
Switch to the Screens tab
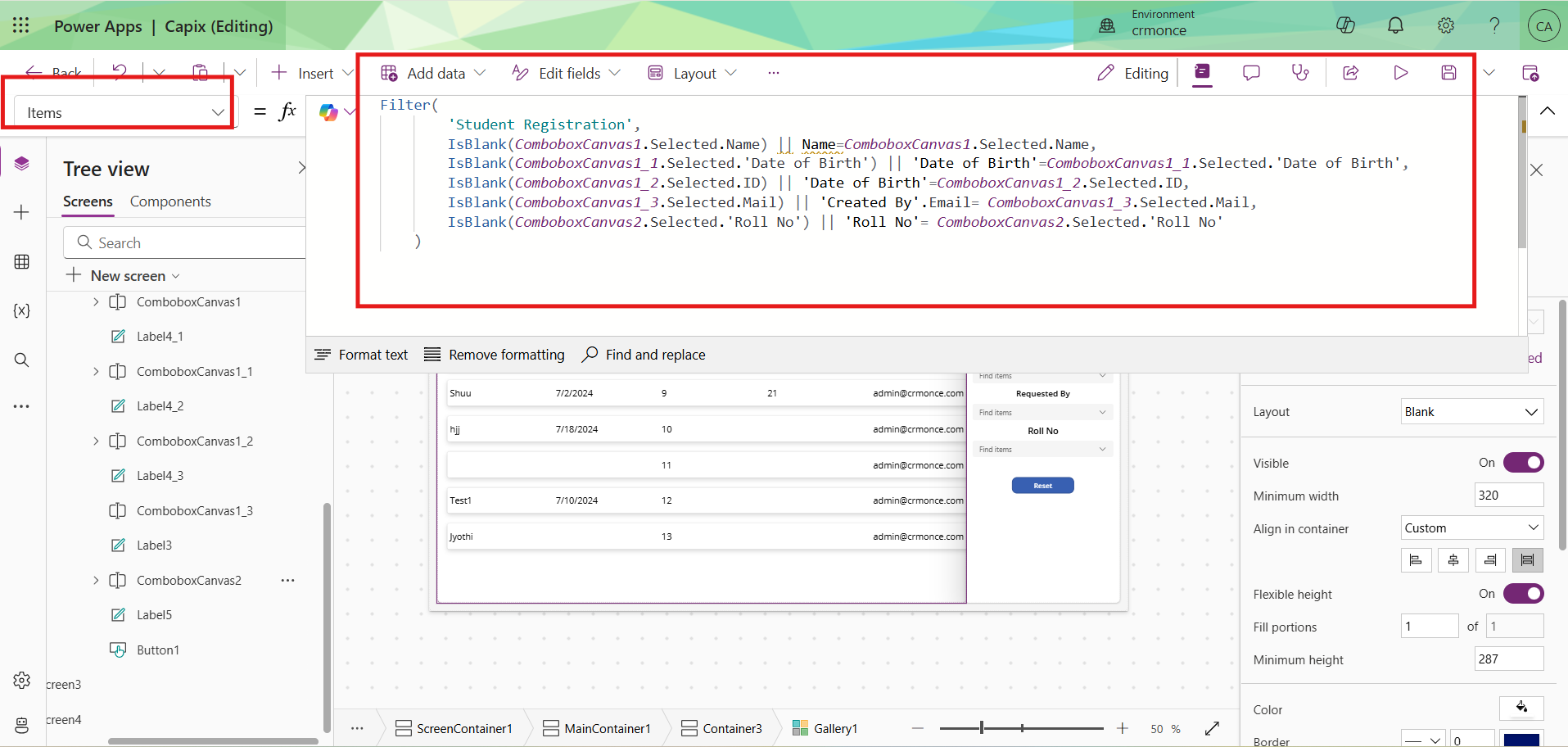88,201
